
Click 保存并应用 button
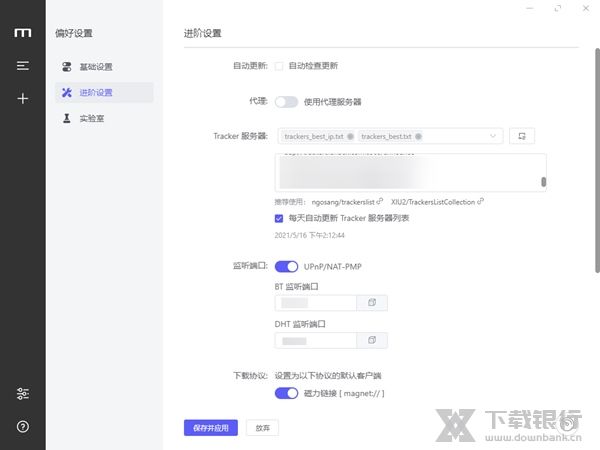(211, 428)
